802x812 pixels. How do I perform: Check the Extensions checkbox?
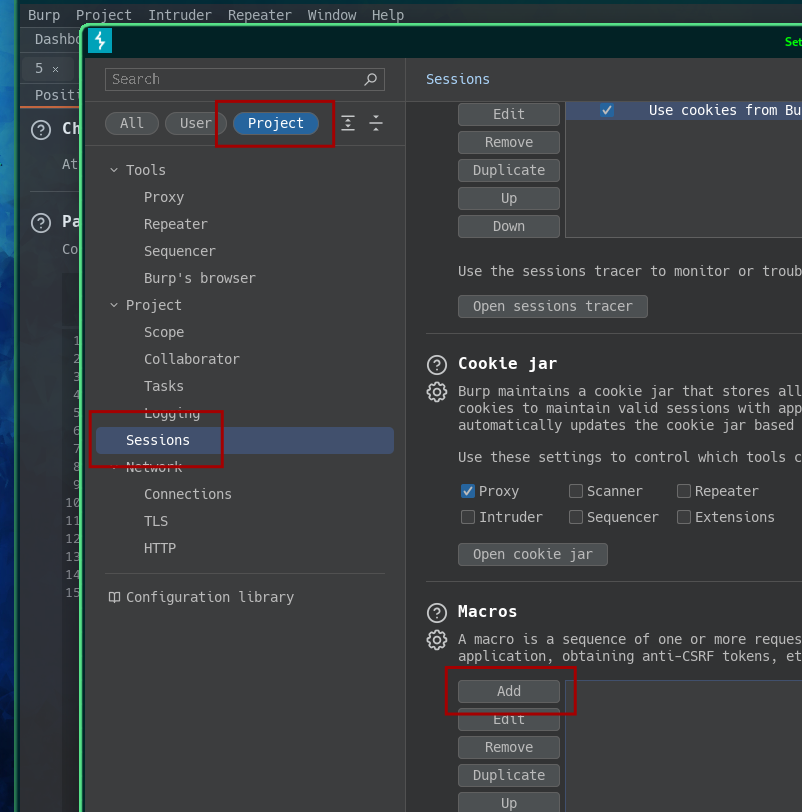(x=683, y=517)
